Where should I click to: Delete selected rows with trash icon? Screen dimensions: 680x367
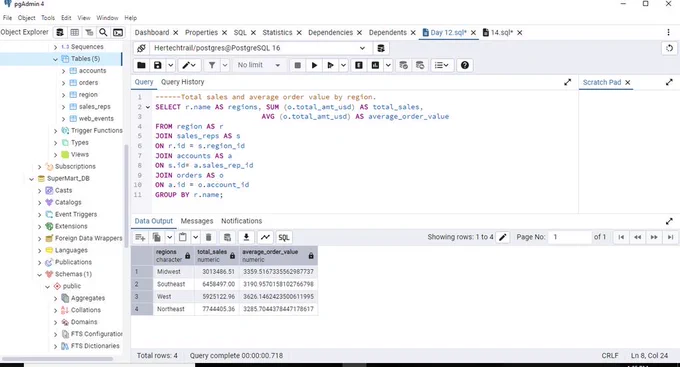pos(209,237)
